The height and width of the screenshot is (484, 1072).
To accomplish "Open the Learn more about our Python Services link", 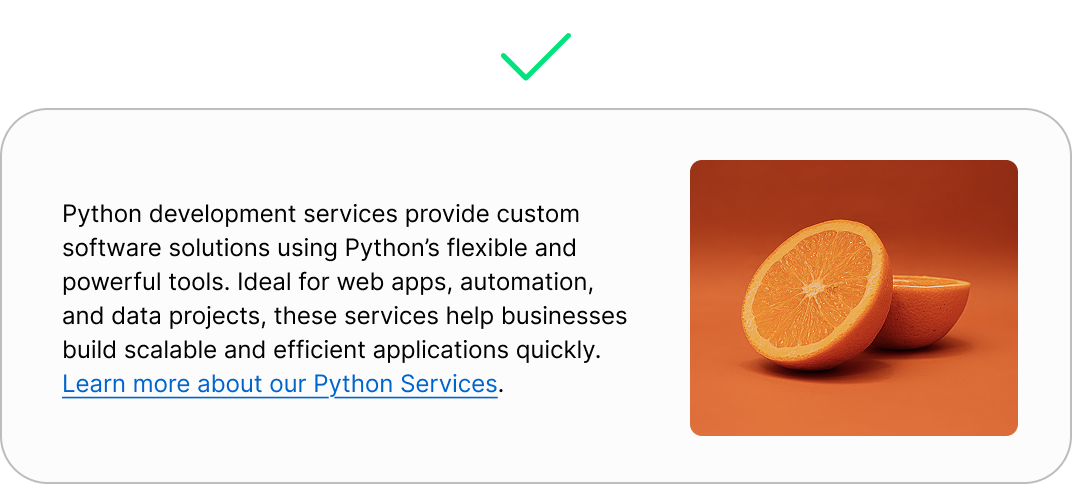I will tap(279, 384).
